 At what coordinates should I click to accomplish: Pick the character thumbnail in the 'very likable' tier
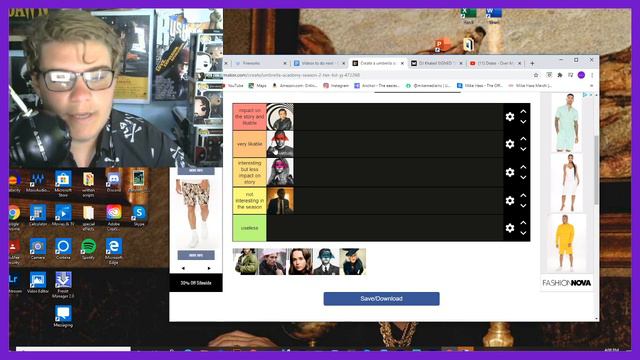280,144
